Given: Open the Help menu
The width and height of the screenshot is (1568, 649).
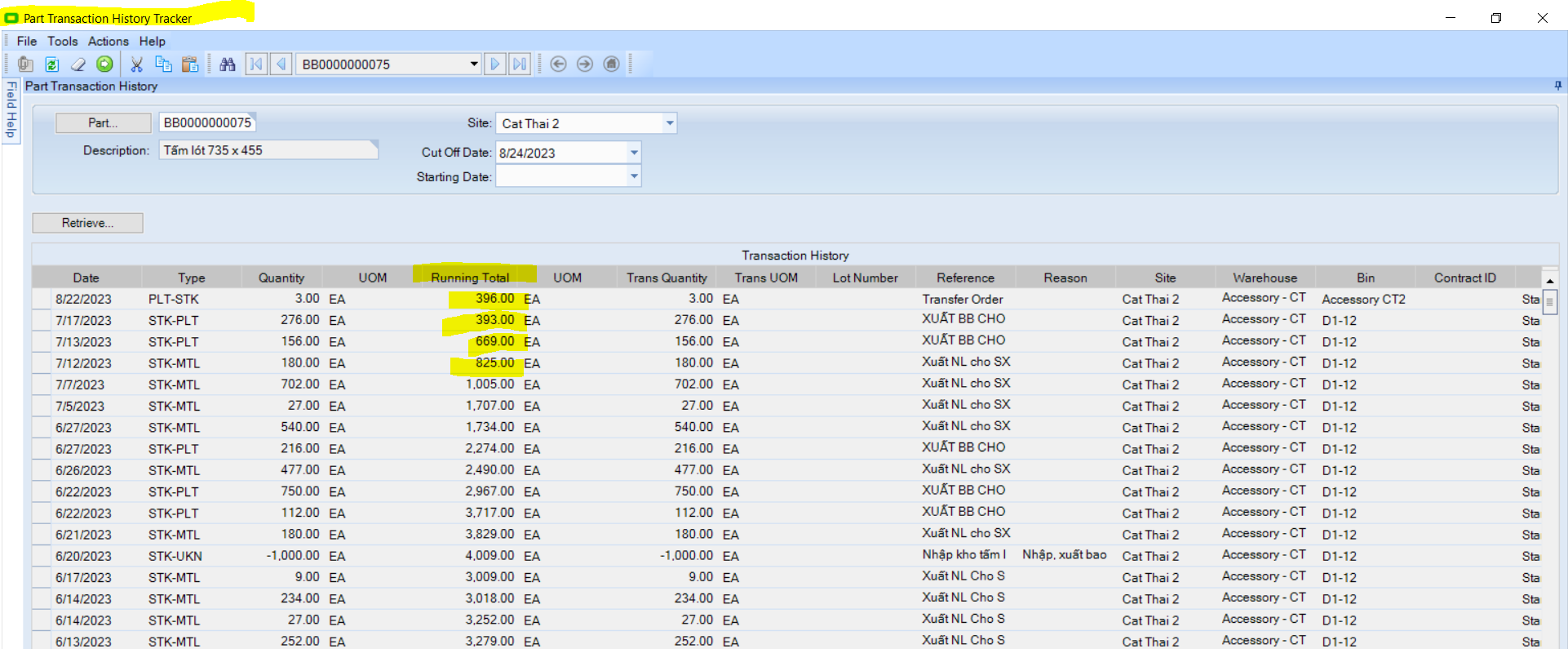Looking at the screenshot, I should tap(153, 41).
